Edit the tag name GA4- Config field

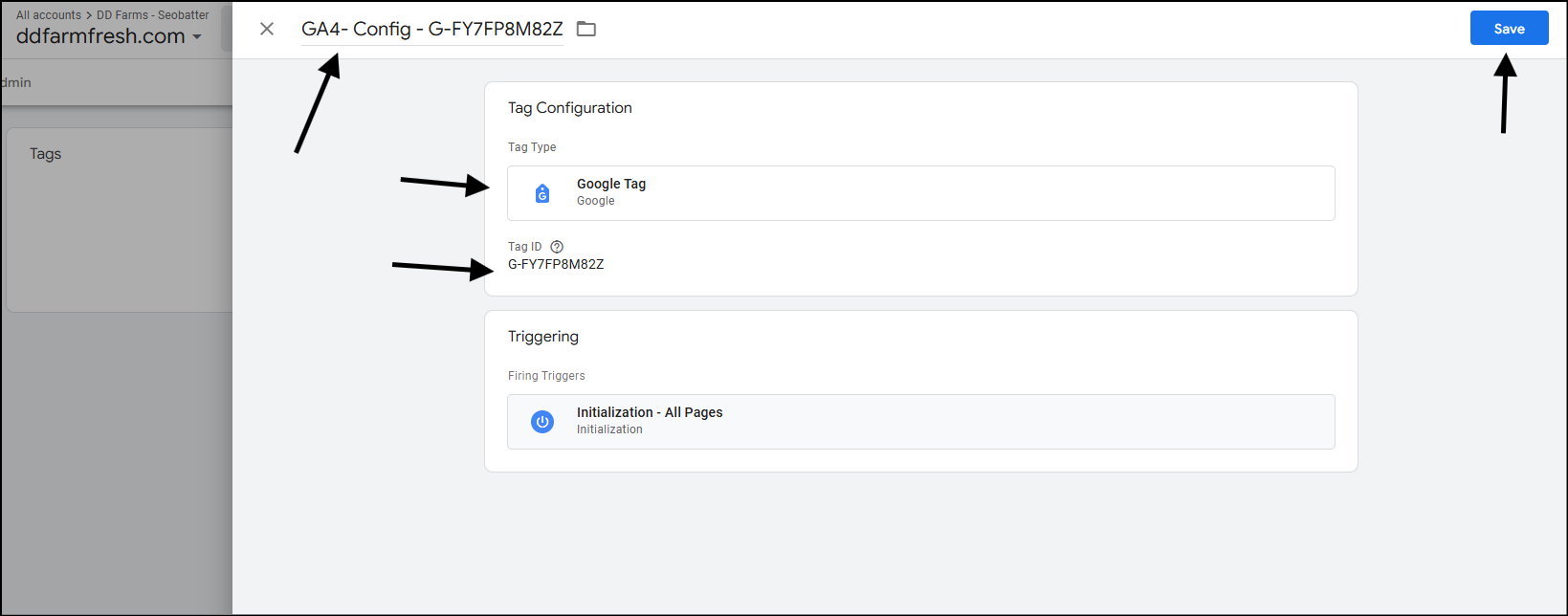tap(432, 29)
